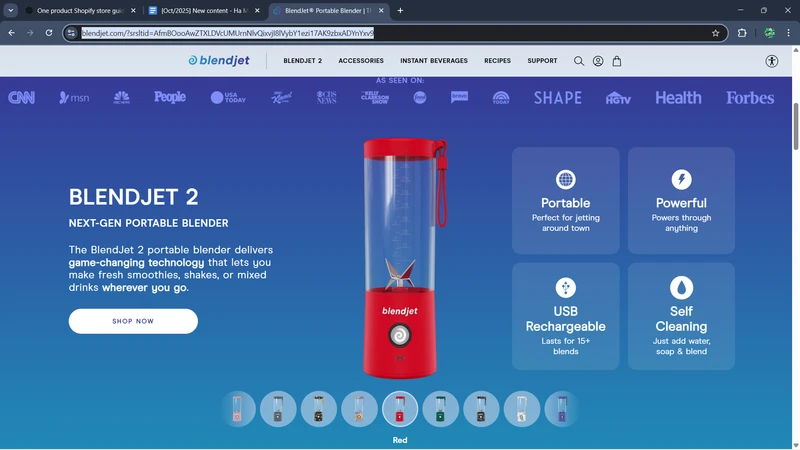Open a new browser tab
800x450 pixels.
400,10
